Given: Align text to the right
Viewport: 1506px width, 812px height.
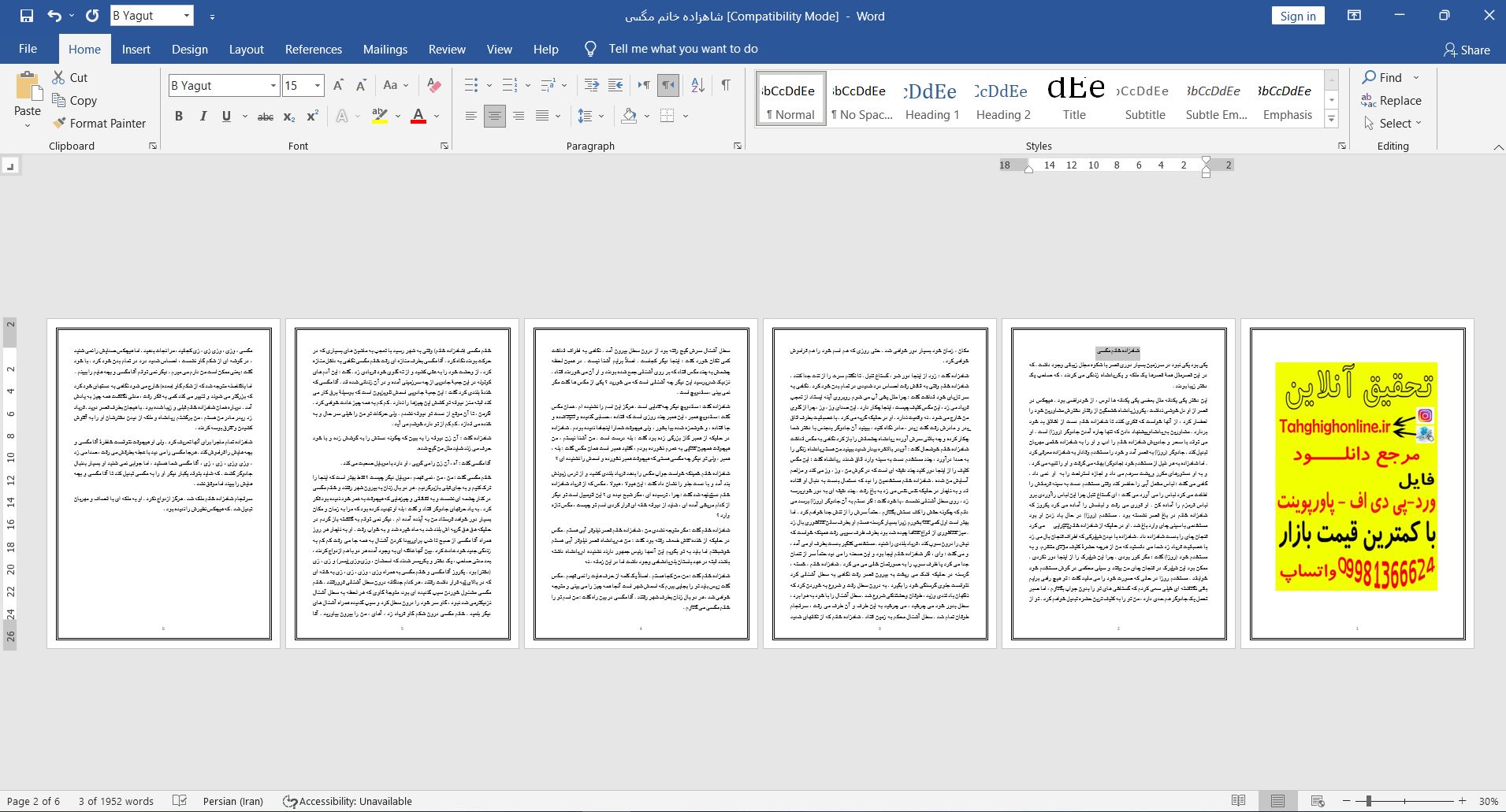Looking at the screenshot, I should click(519, 117).
